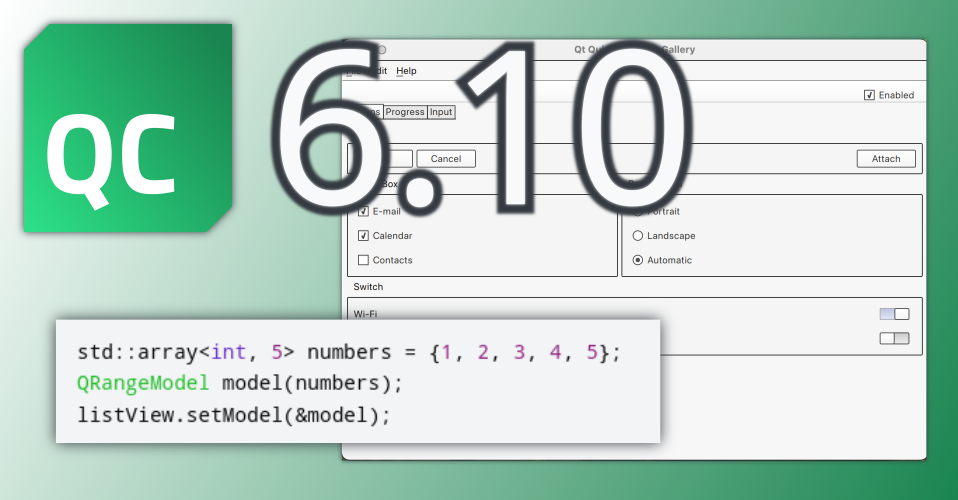Uncheck the Enabled checkbox
This screenshot has width=958, height=500.
point(870,95)
